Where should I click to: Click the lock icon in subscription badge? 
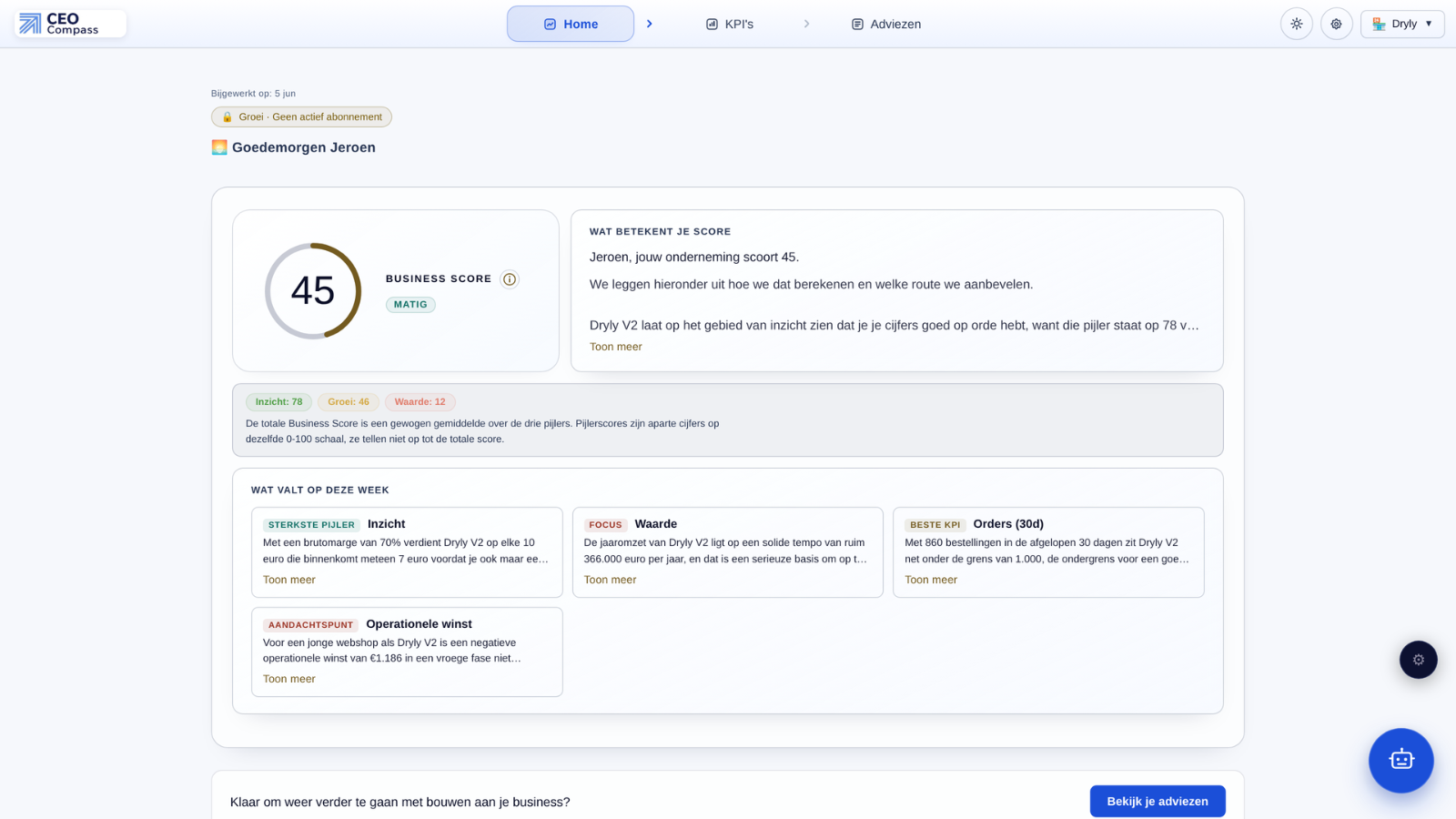coord(227,116)
